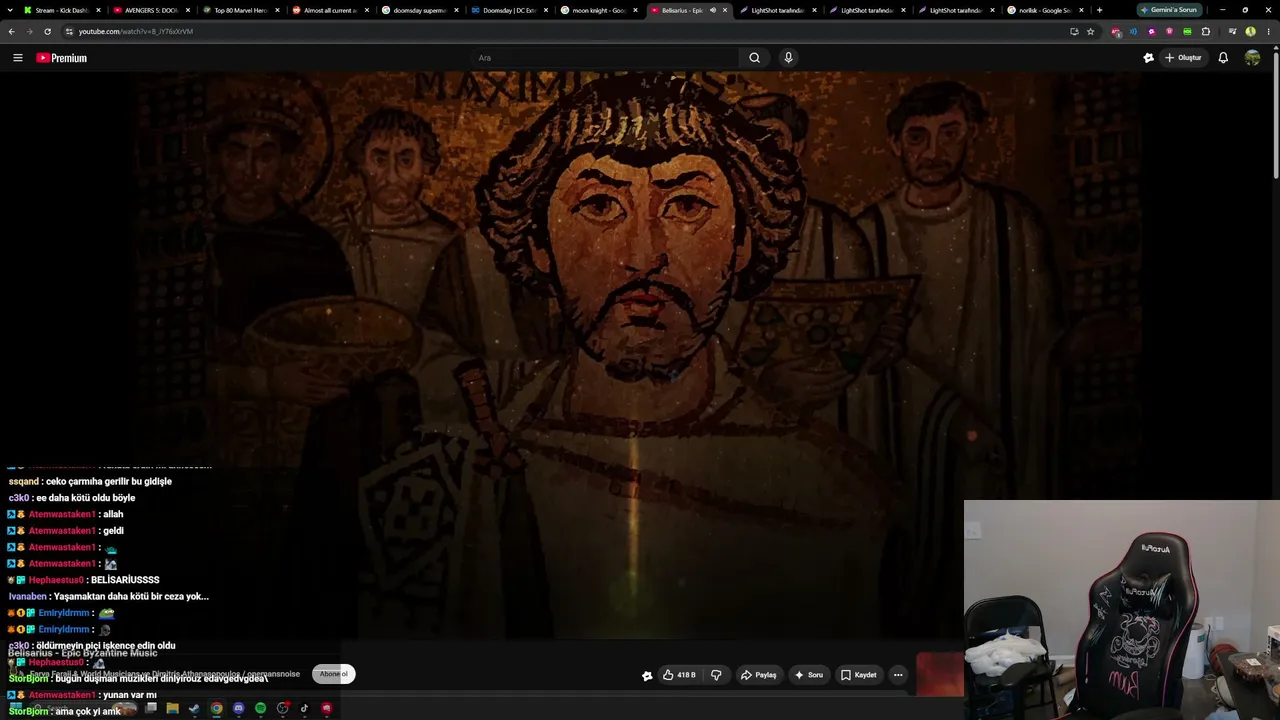Switch to the AVENGERS 5: DOOM tab
Viewport: 1280px width, 720px height.
pos(151,10)
